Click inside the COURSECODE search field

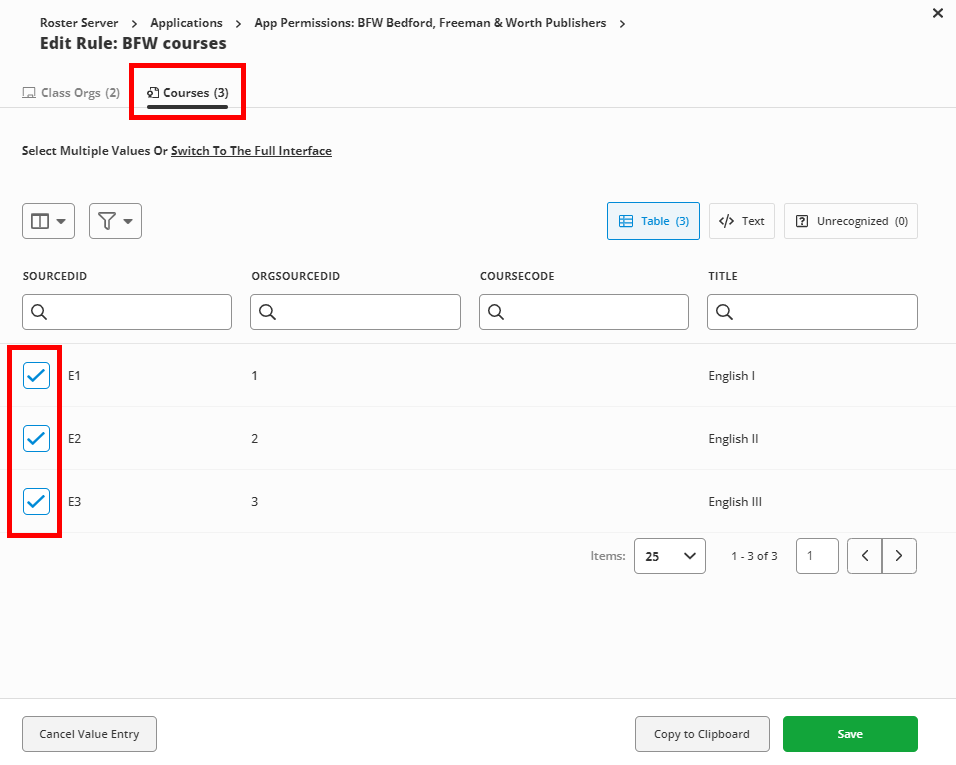click(583, 312)
